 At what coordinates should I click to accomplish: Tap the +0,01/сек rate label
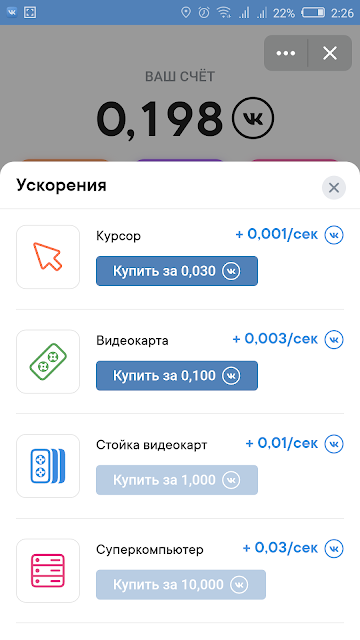point(282,443)
